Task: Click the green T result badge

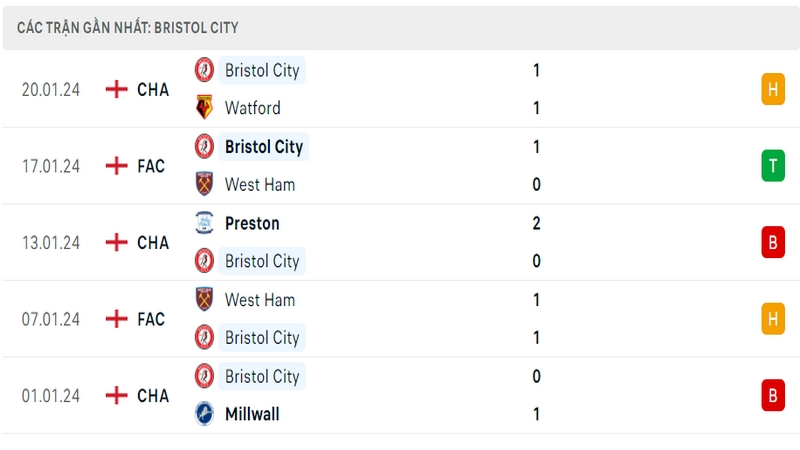Action: (x=773, y=166)
